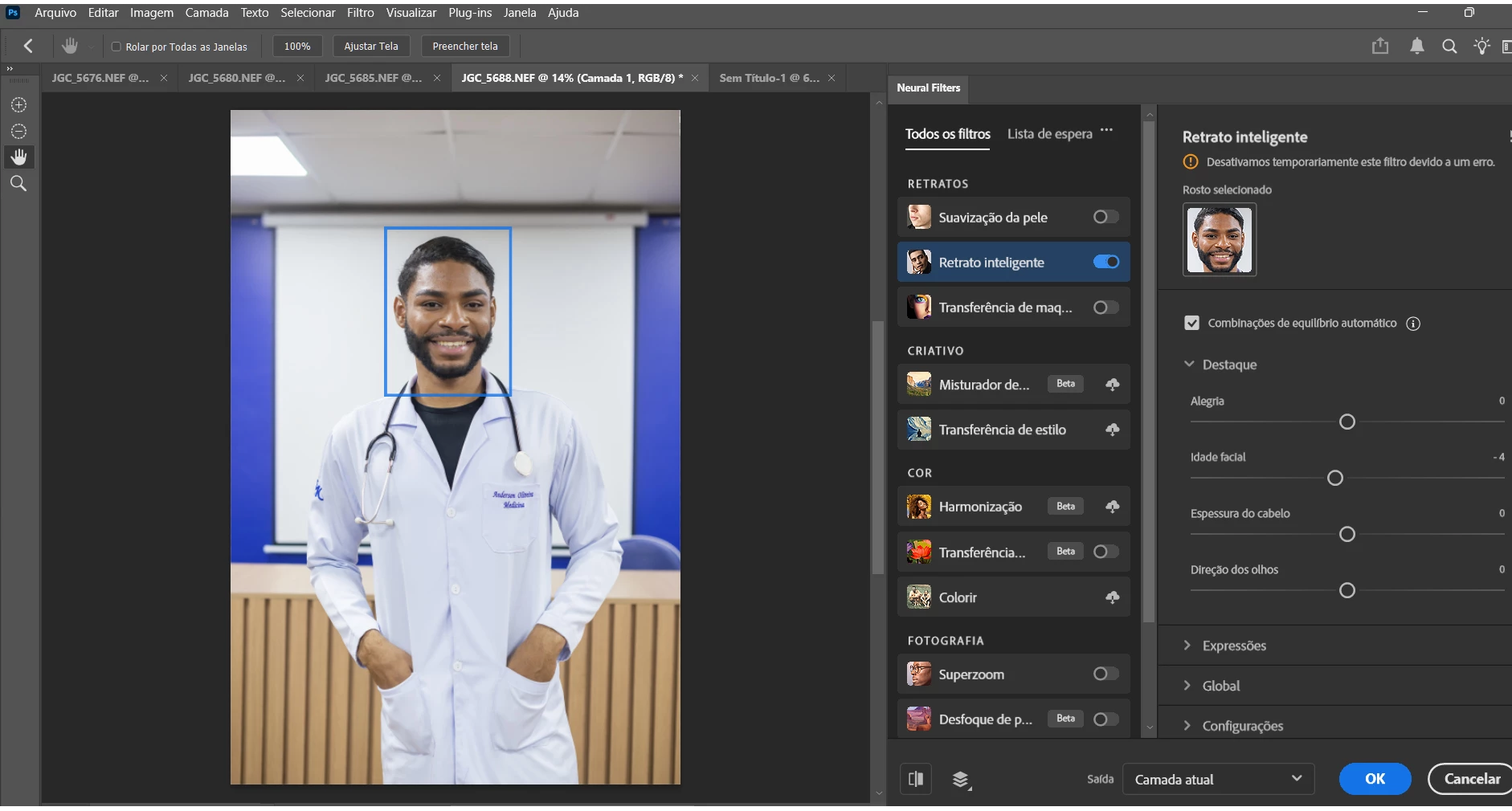Switch to JGC_5680.NEF document tab
This screenshot has width=1512, height=811.
tap(237, 78)
